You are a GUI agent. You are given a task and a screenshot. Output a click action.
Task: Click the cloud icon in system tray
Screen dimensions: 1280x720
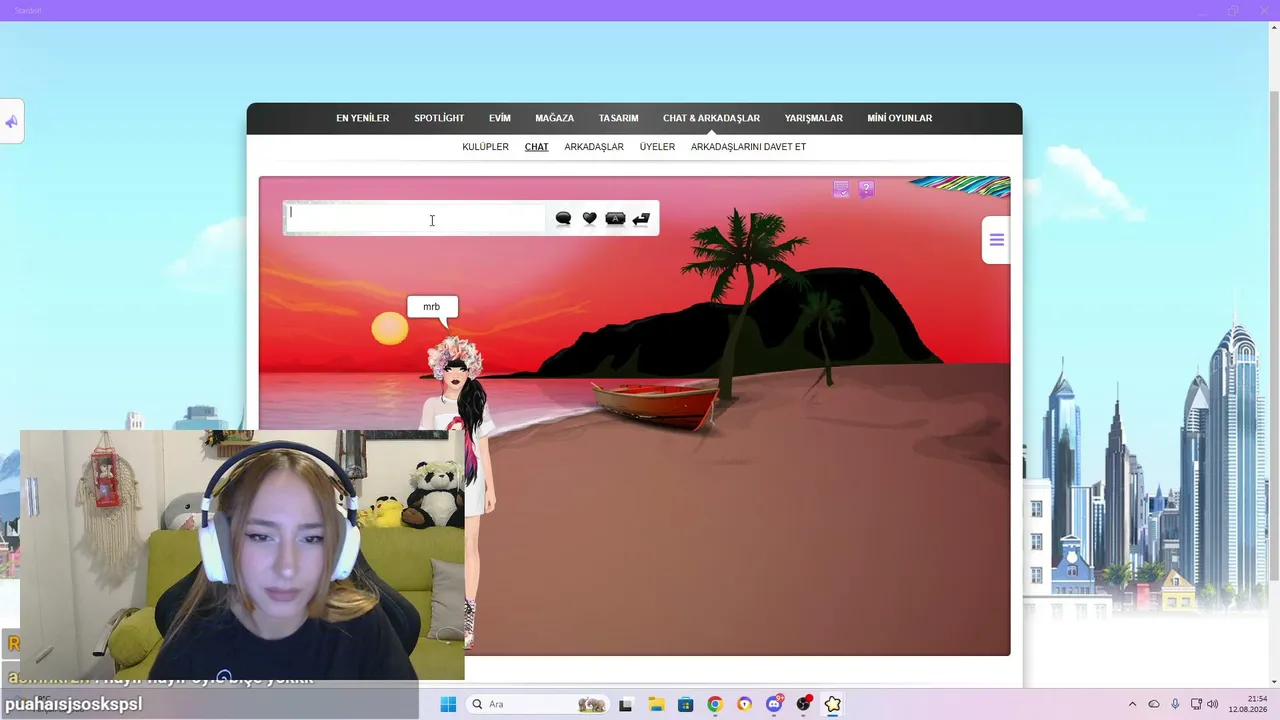1154,704
